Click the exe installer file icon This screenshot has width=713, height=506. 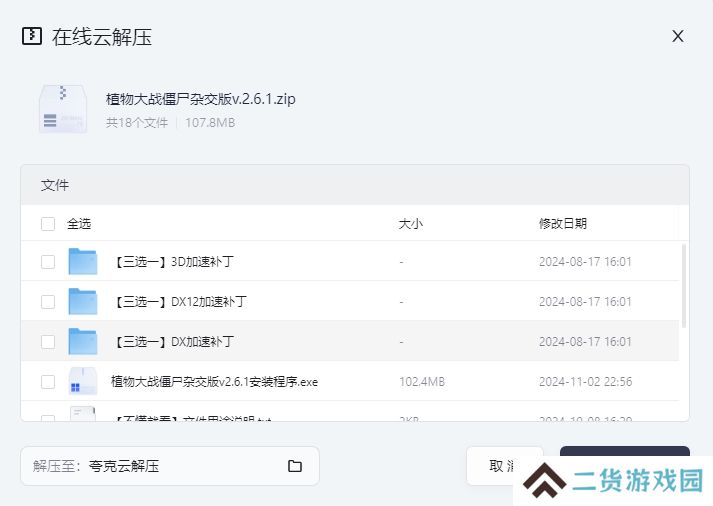(83, 381)
